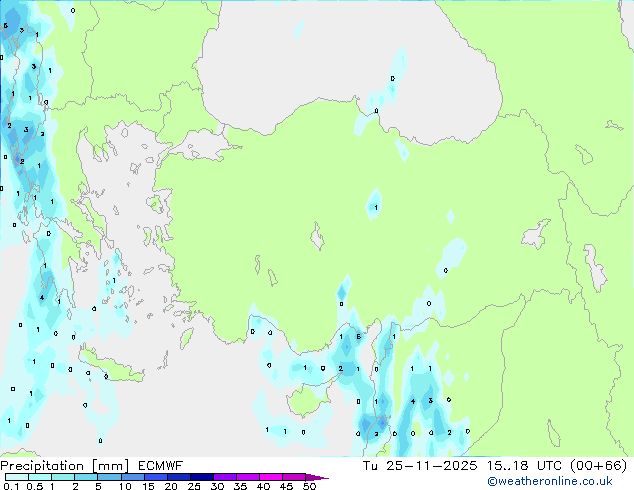
Task: Click the '10' legend scale label
Action: click(x=125, y=486)
